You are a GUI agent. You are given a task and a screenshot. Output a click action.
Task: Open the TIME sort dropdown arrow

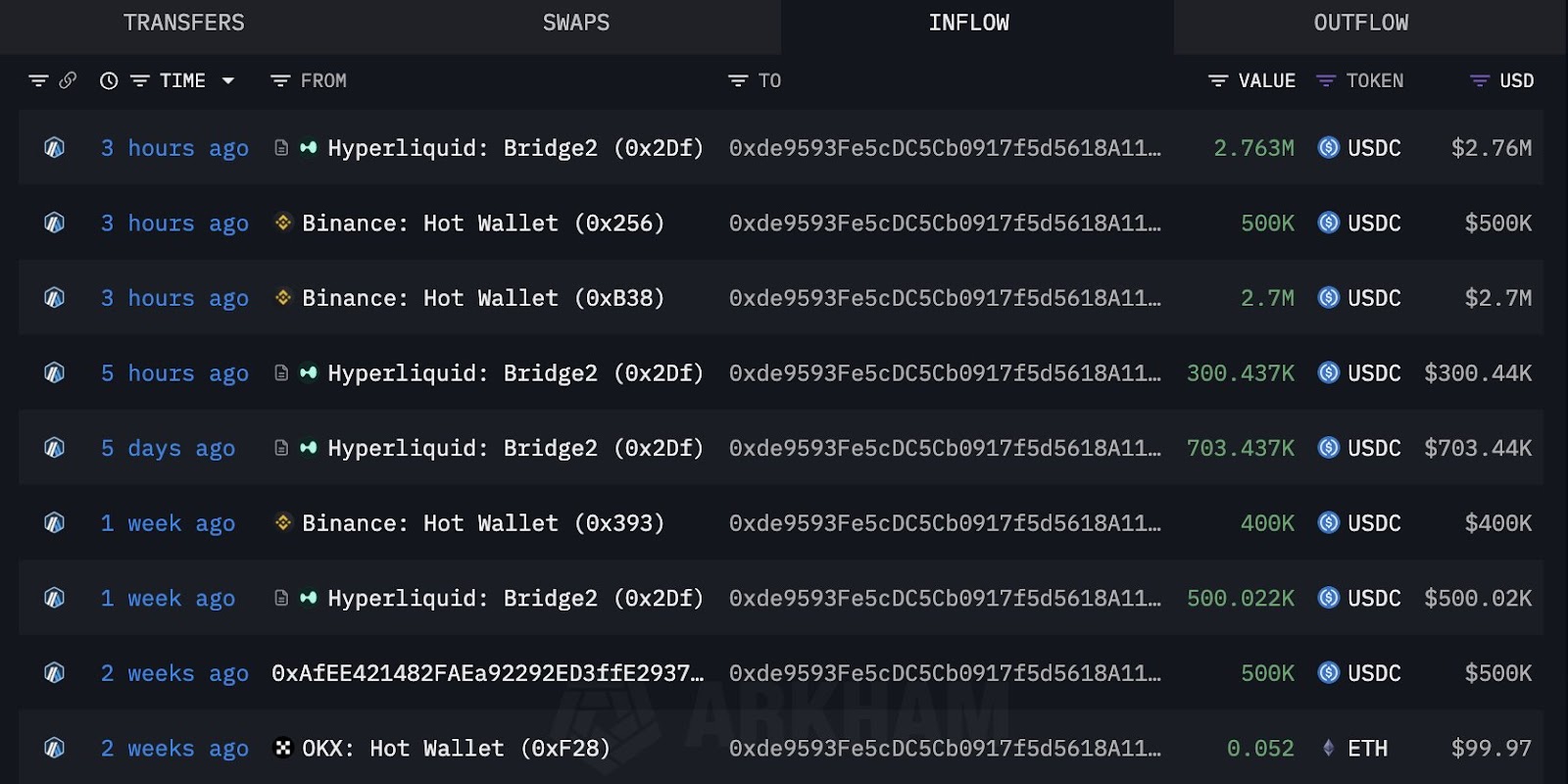point(228,80)
